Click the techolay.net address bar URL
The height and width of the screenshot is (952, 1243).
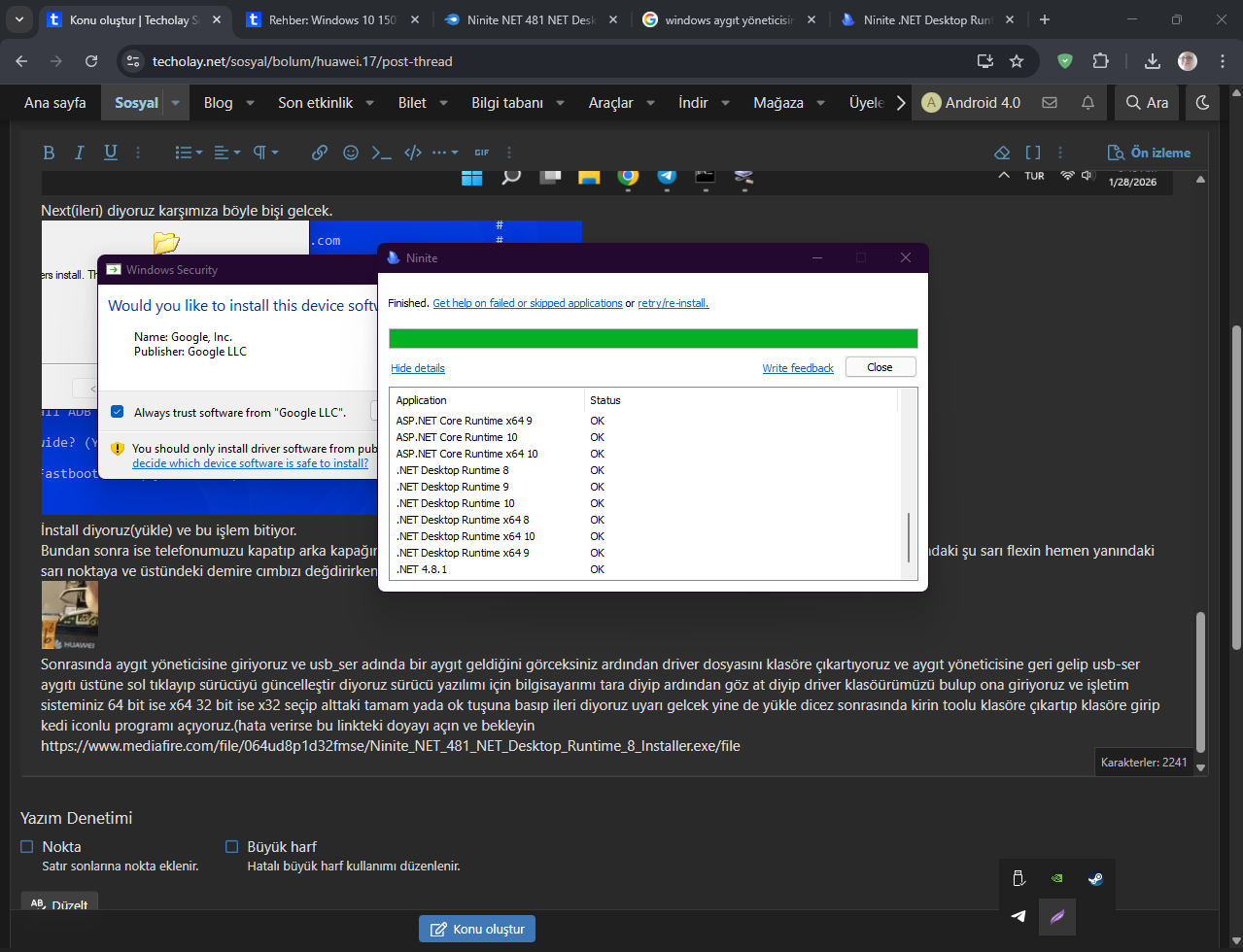click(x=302, y=61)
